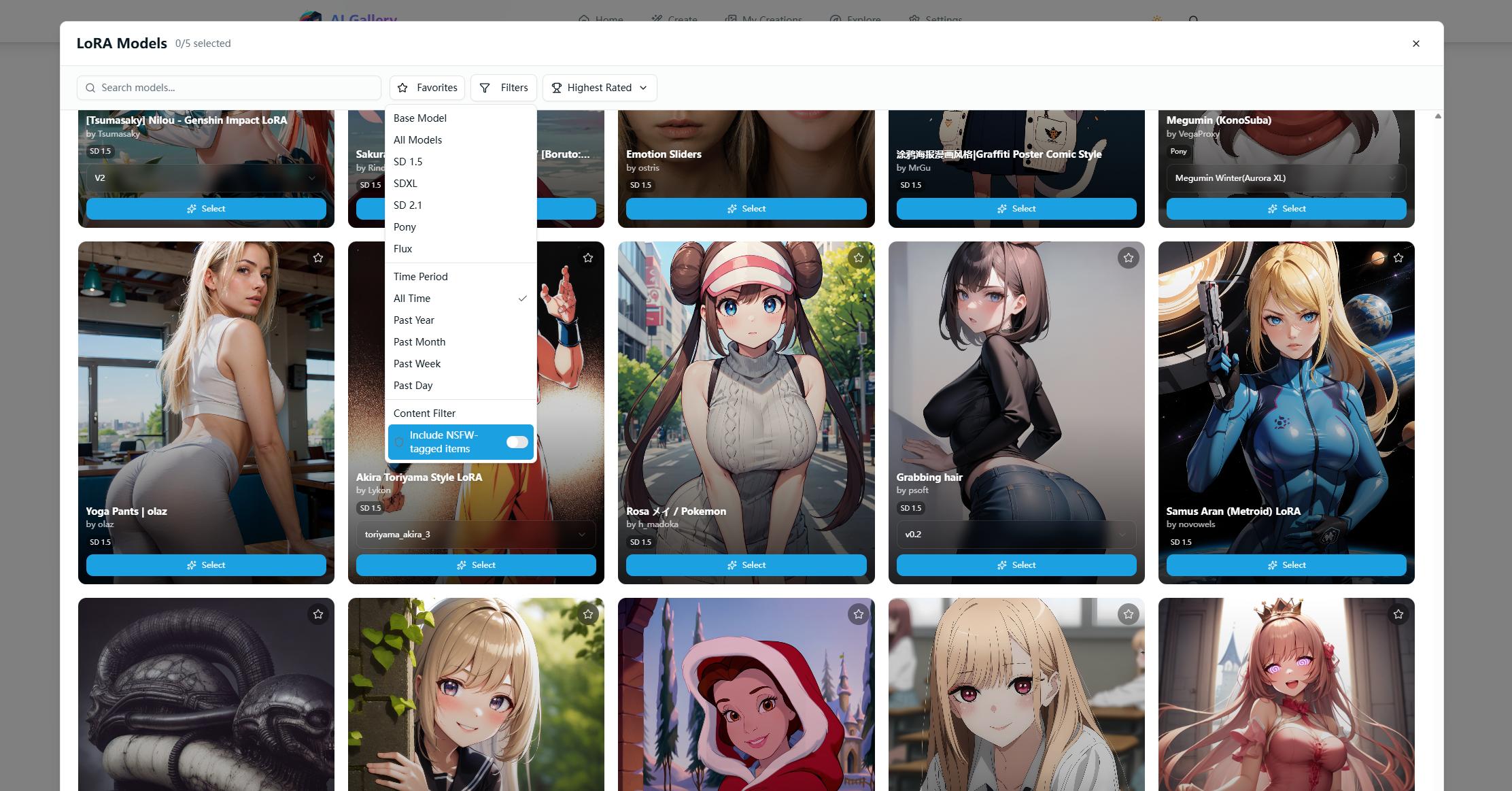Select the Tsumasaky Nilou Genshin Impact LoRA
The width and height of the screenshot is (1512, 791).
206,209
